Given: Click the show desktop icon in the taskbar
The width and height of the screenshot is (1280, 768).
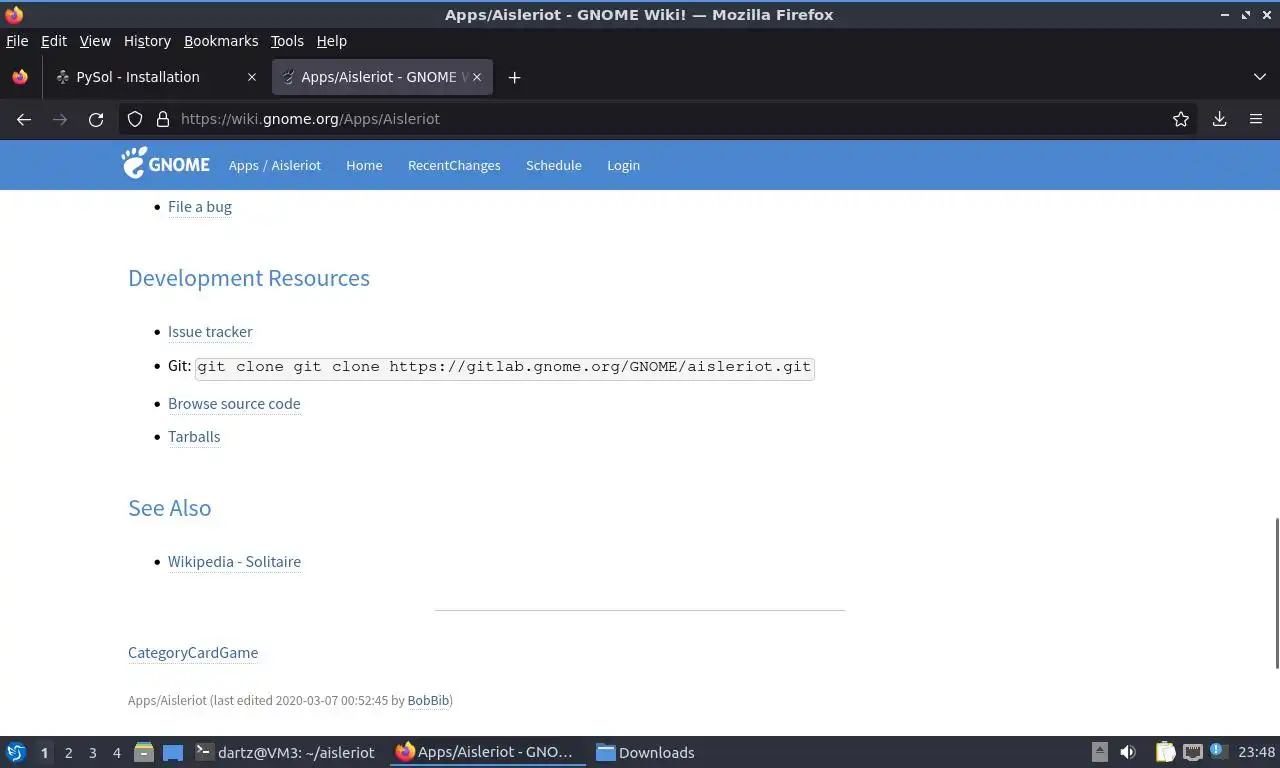Looking at the screenshot, I should [173, 752].
